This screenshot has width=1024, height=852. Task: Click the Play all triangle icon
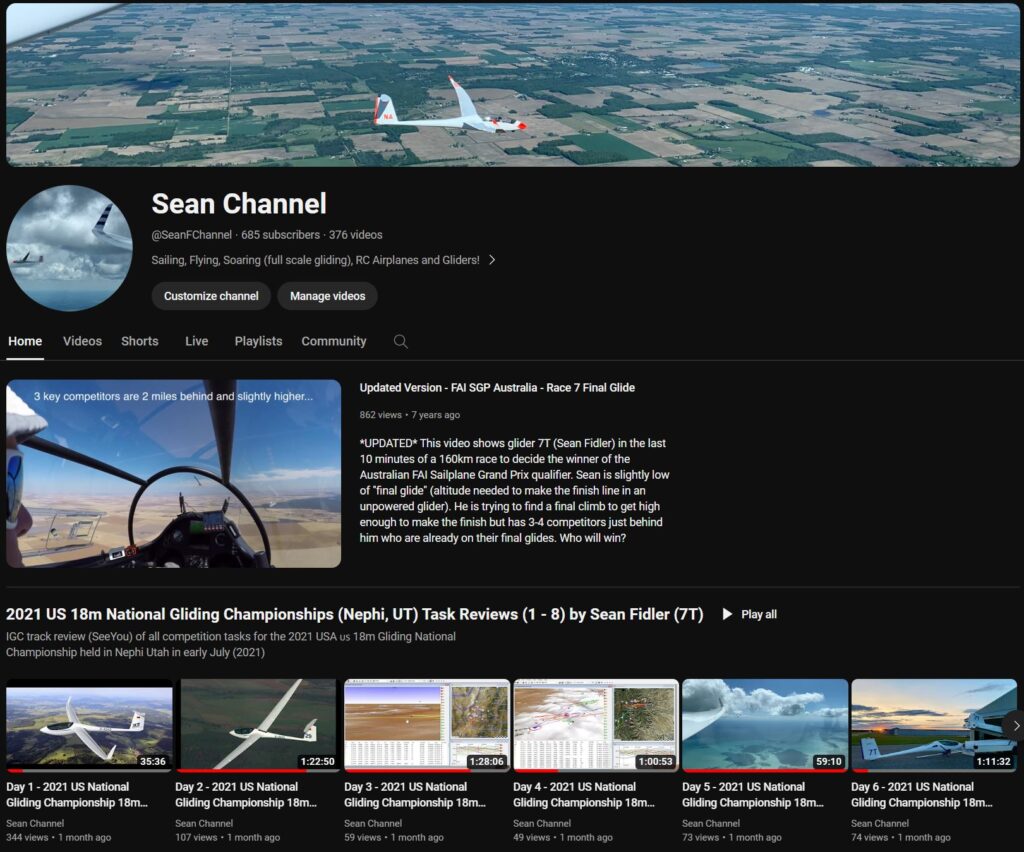click(727, 614)
